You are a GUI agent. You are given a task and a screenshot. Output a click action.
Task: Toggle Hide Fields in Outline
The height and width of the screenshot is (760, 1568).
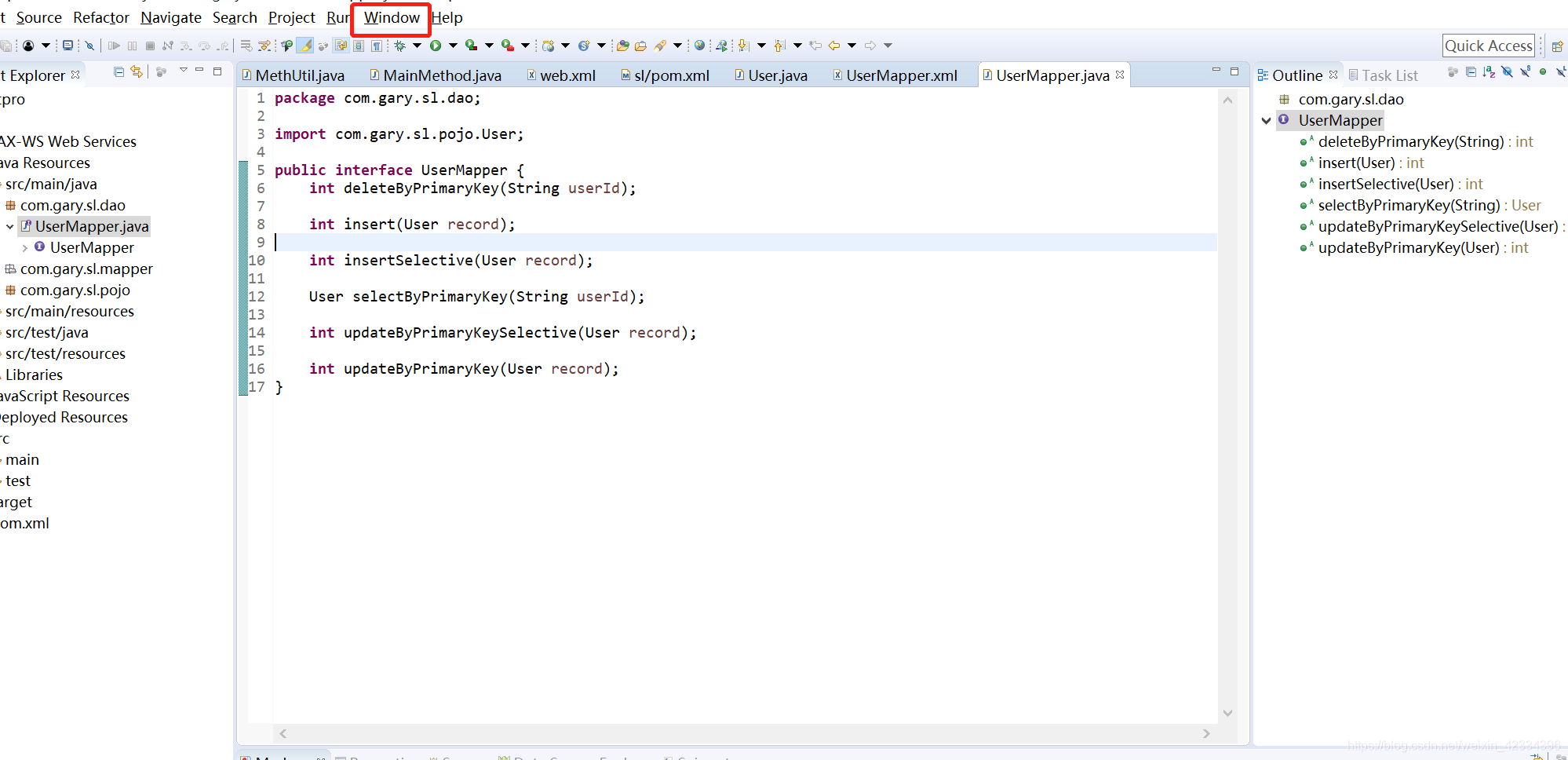coord(1507,72)
